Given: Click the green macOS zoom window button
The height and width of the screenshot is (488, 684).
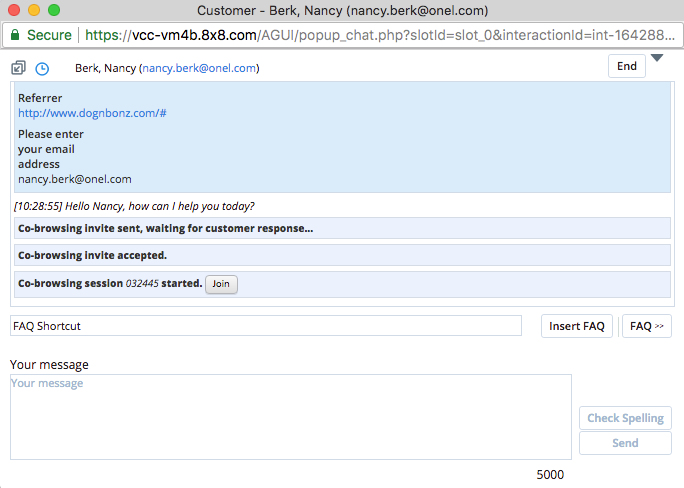Looking at the screenshot, I should 54,10.
